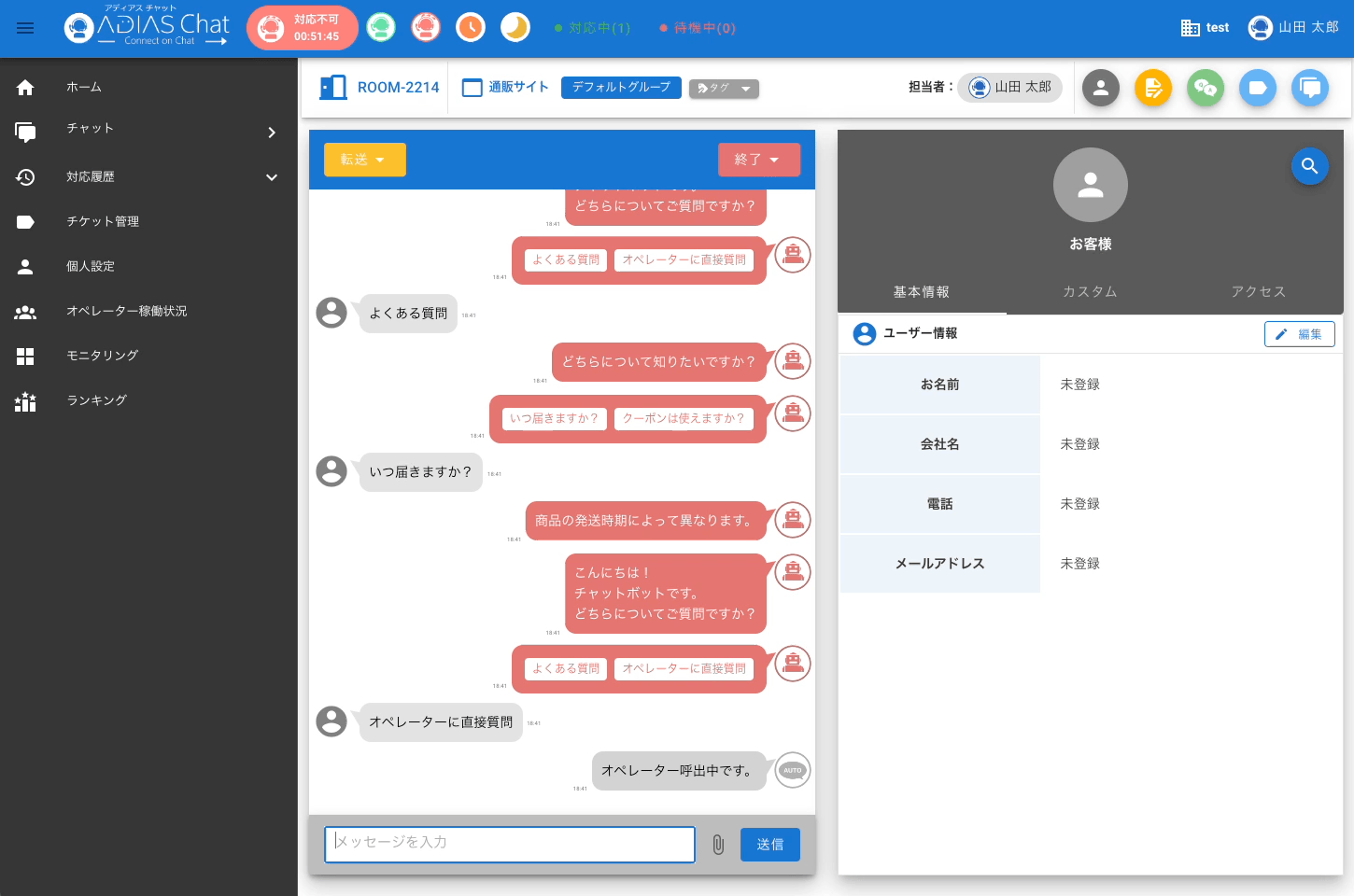Open the green Q&A chat icon

[1206, 88]
